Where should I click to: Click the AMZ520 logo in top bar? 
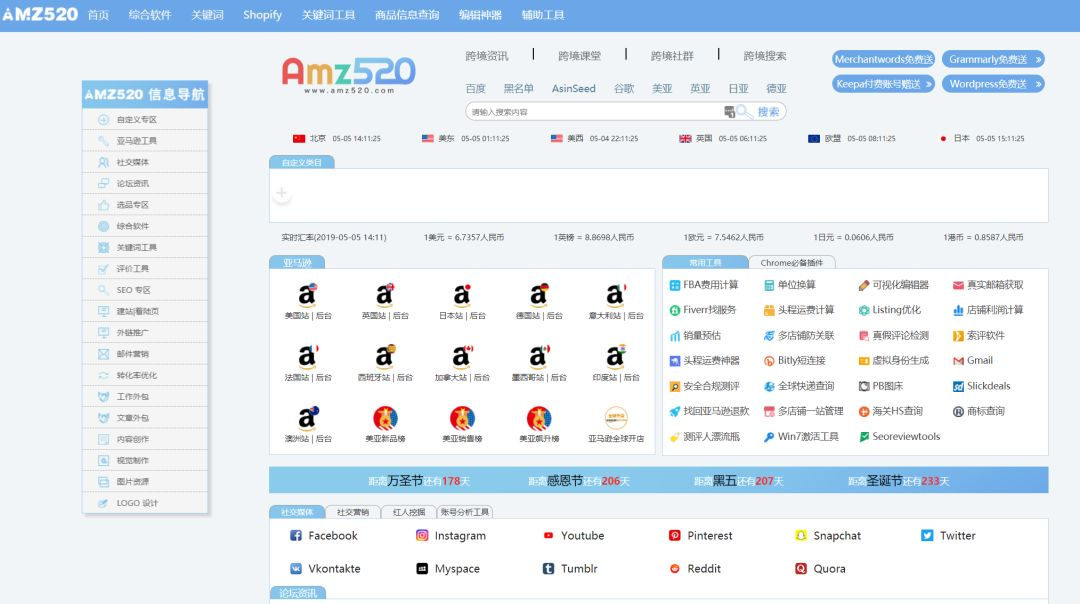tap(39, 15)
